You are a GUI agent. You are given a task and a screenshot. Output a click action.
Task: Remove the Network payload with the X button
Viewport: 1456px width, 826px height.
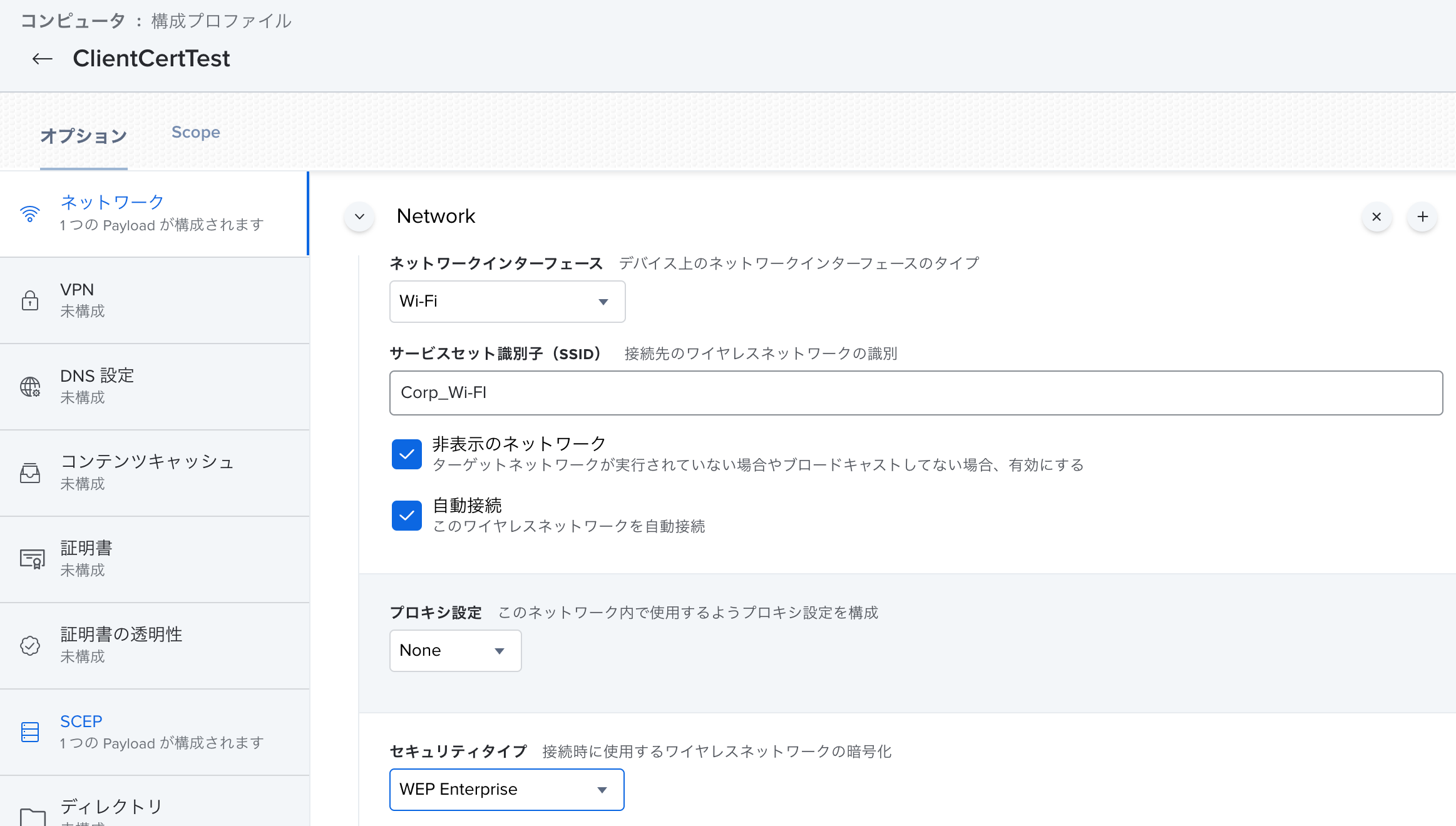click(1377, 217)
